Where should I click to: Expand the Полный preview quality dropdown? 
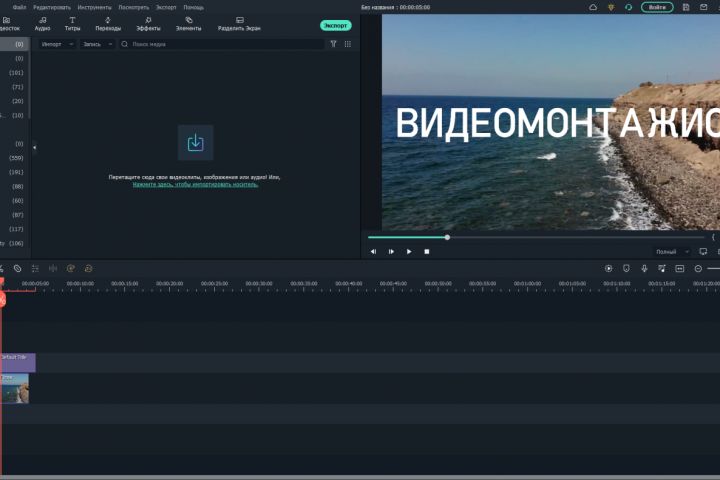(672, 252)
